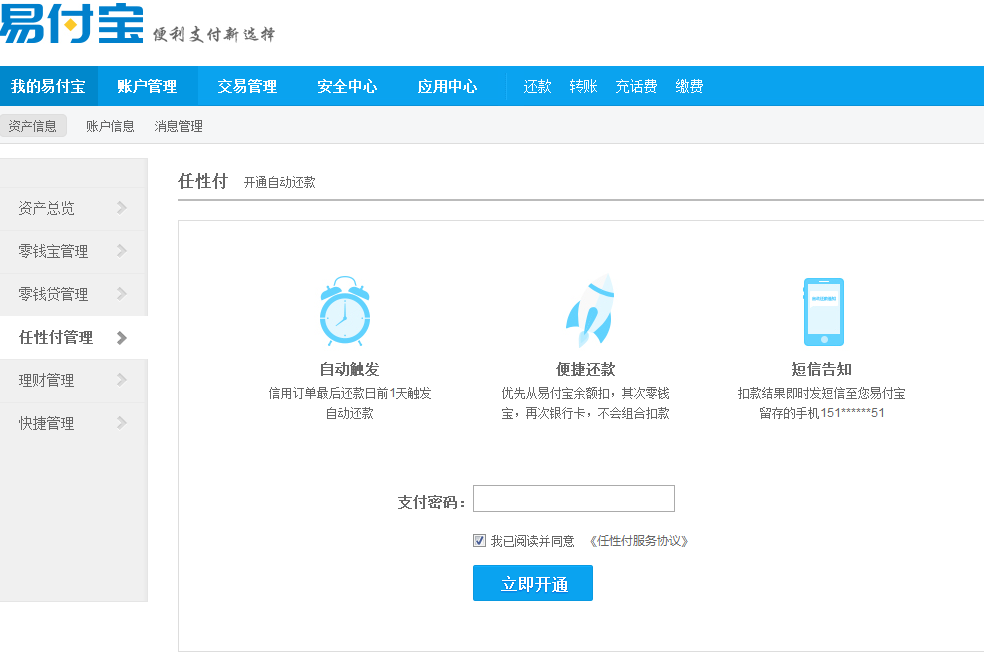The width and height of the screenshot is (984, 653).
Task: Open the 我的易付宝 tab
Action: point(48,86)
